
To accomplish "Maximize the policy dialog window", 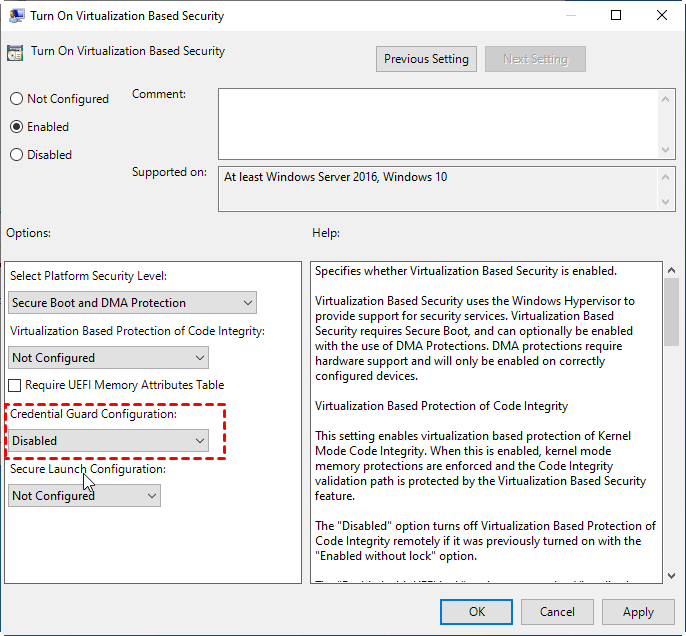I will (616, 15).
